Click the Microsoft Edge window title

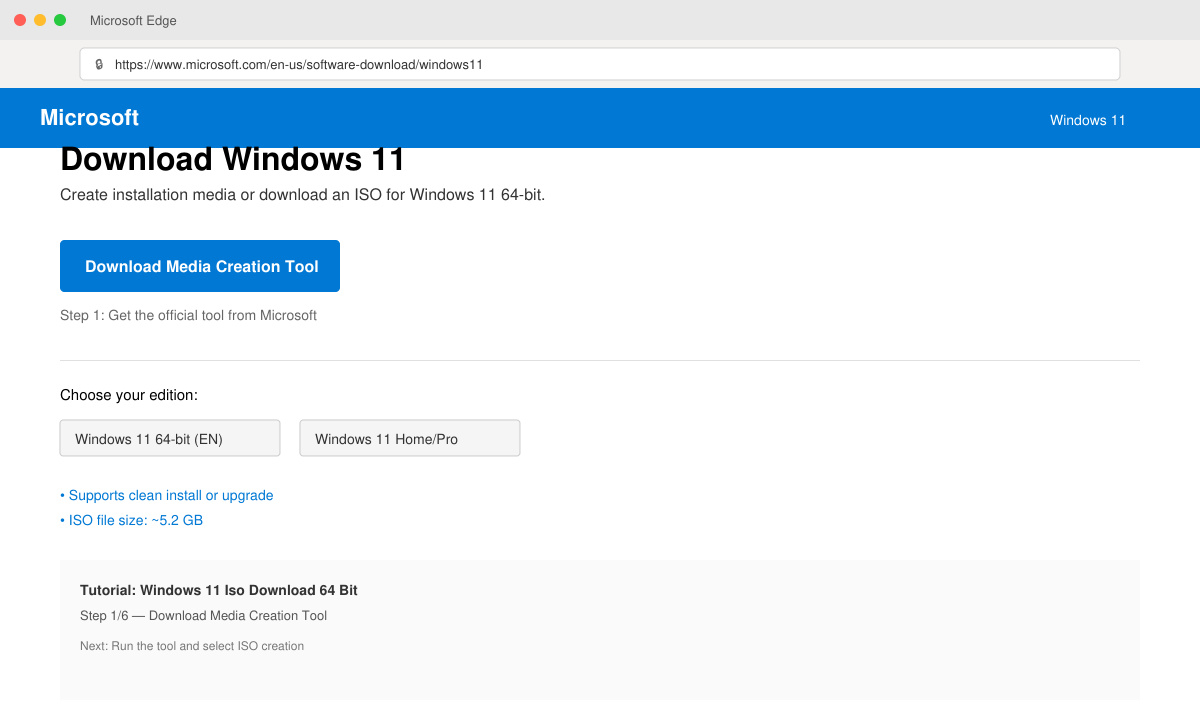click(x=133, y=20)
